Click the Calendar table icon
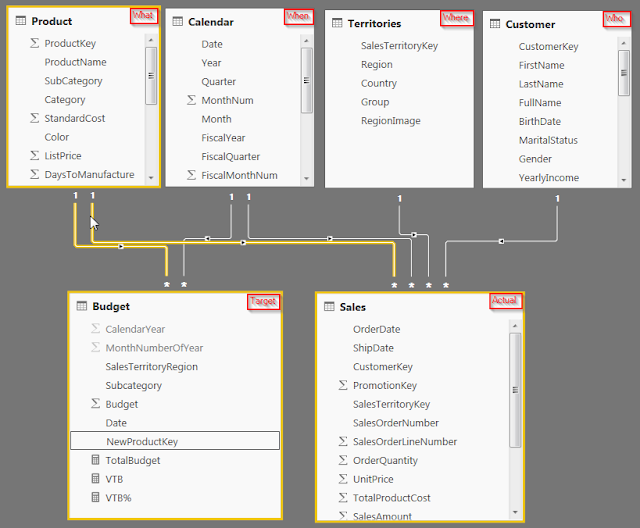 [178, 21]
